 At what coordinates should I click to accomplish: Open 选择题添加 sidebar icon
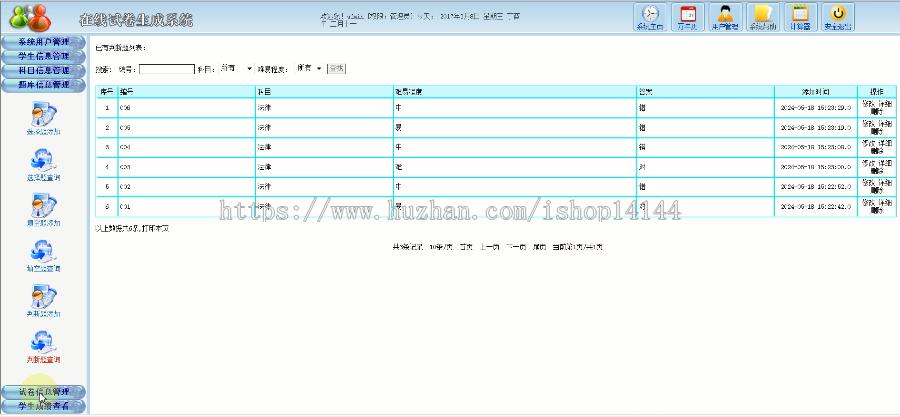44,119
